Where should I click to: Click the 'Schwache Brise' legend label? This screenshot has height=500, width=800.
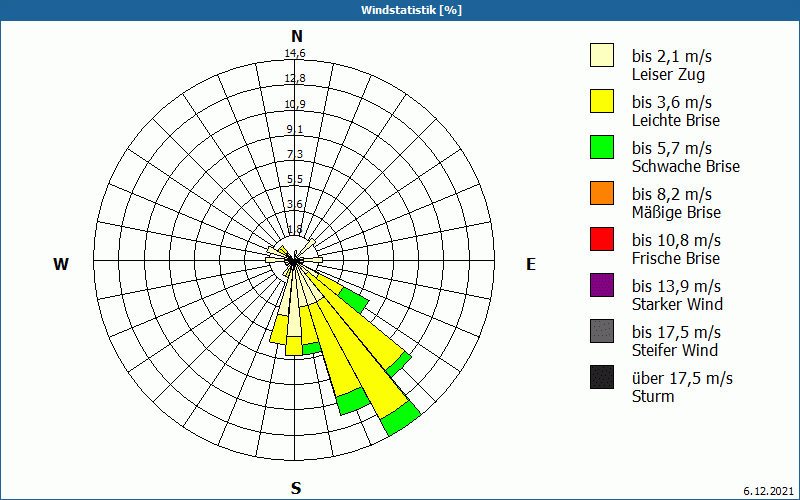pos(686,166)
